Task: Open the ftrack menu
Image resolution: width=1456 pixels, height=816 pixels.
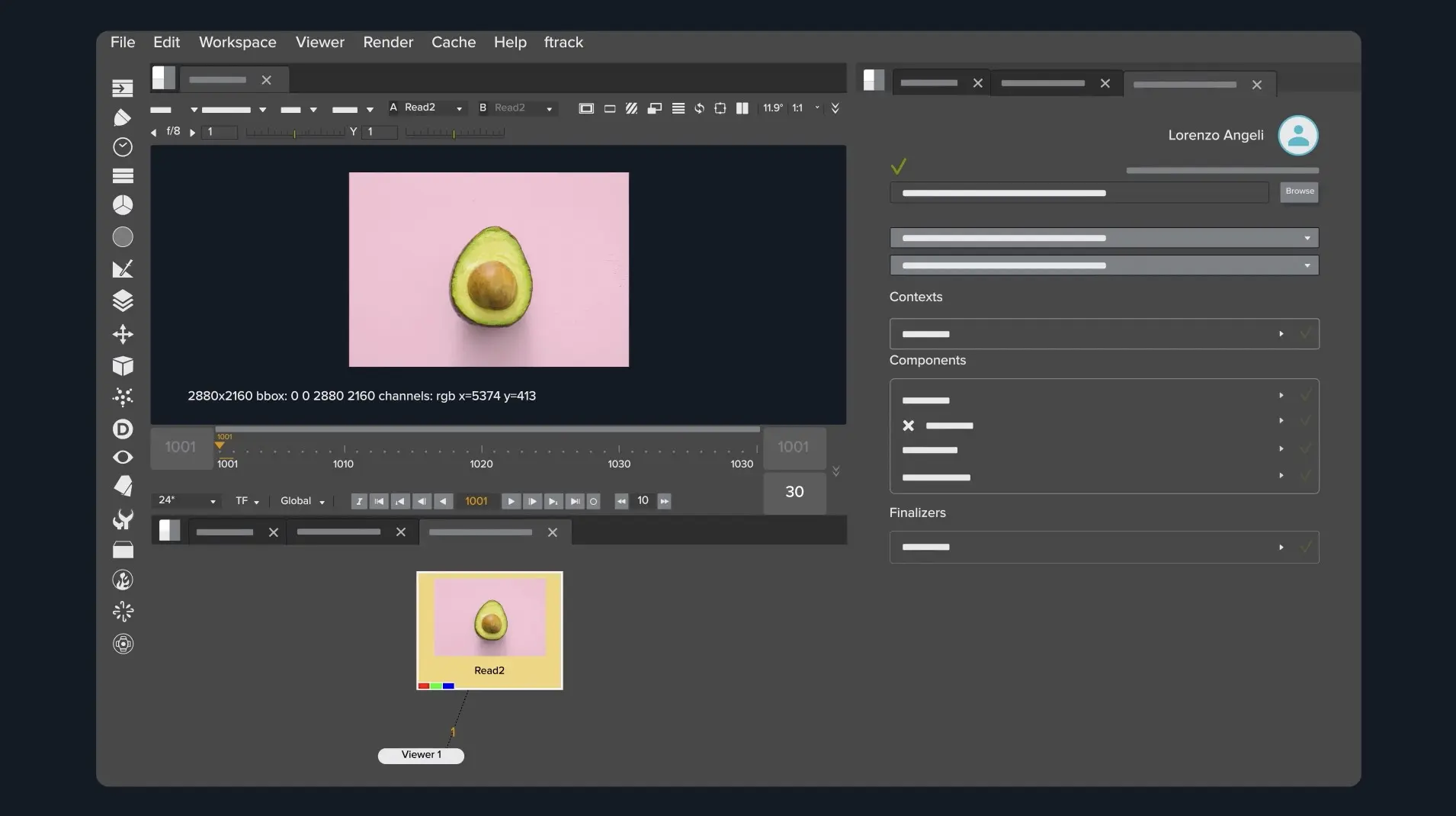Action: pyautogui.click(x=563, y=43)
